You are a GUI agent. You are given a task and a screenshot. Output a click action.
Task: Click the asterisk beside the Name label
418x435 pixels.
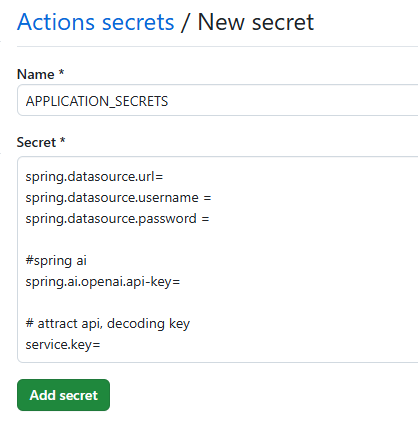[x=61, y=72]
